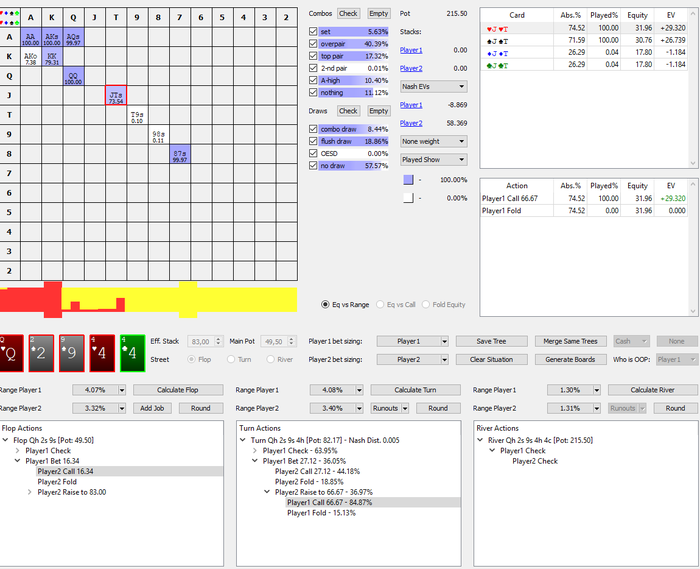Click the Queen of hearts board card
The image size is (700, 569).
[11, 353]
